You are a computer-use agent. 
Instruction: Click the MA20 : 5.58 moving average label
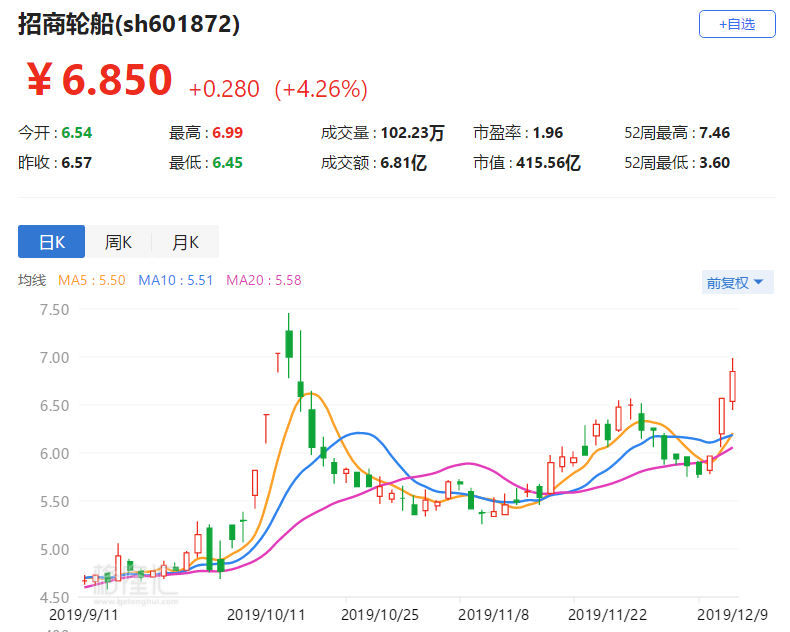point(264,280)
